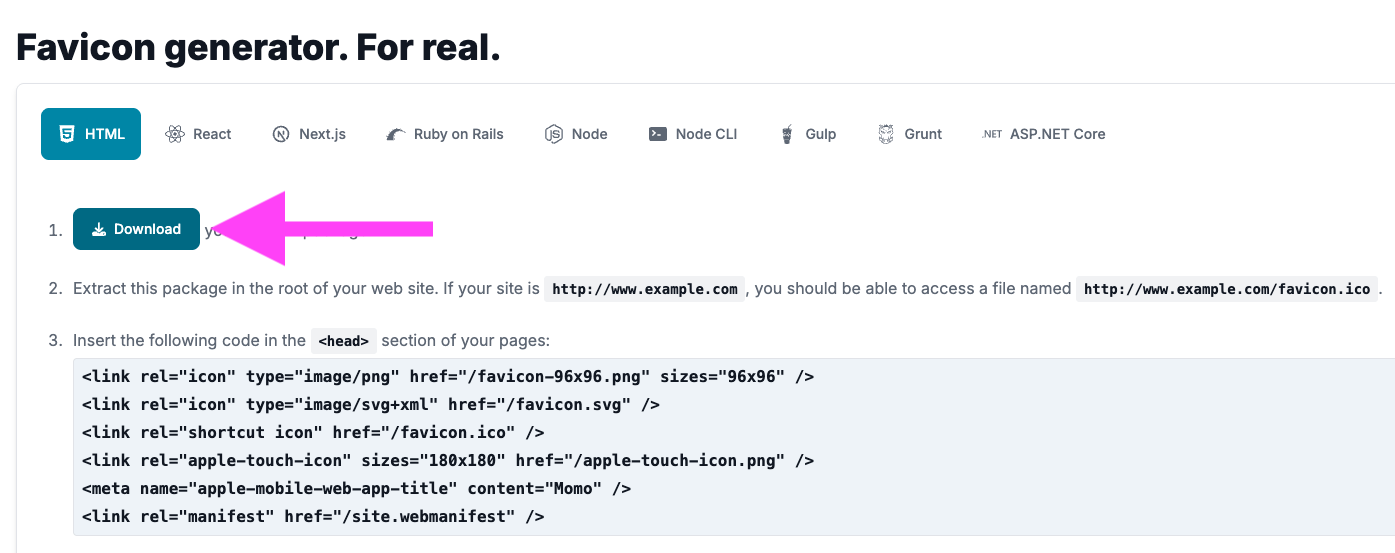Viewport: 1395px width, 553px height.
Task: Click the Node hexagon icon
Action: tap(554, 134)
